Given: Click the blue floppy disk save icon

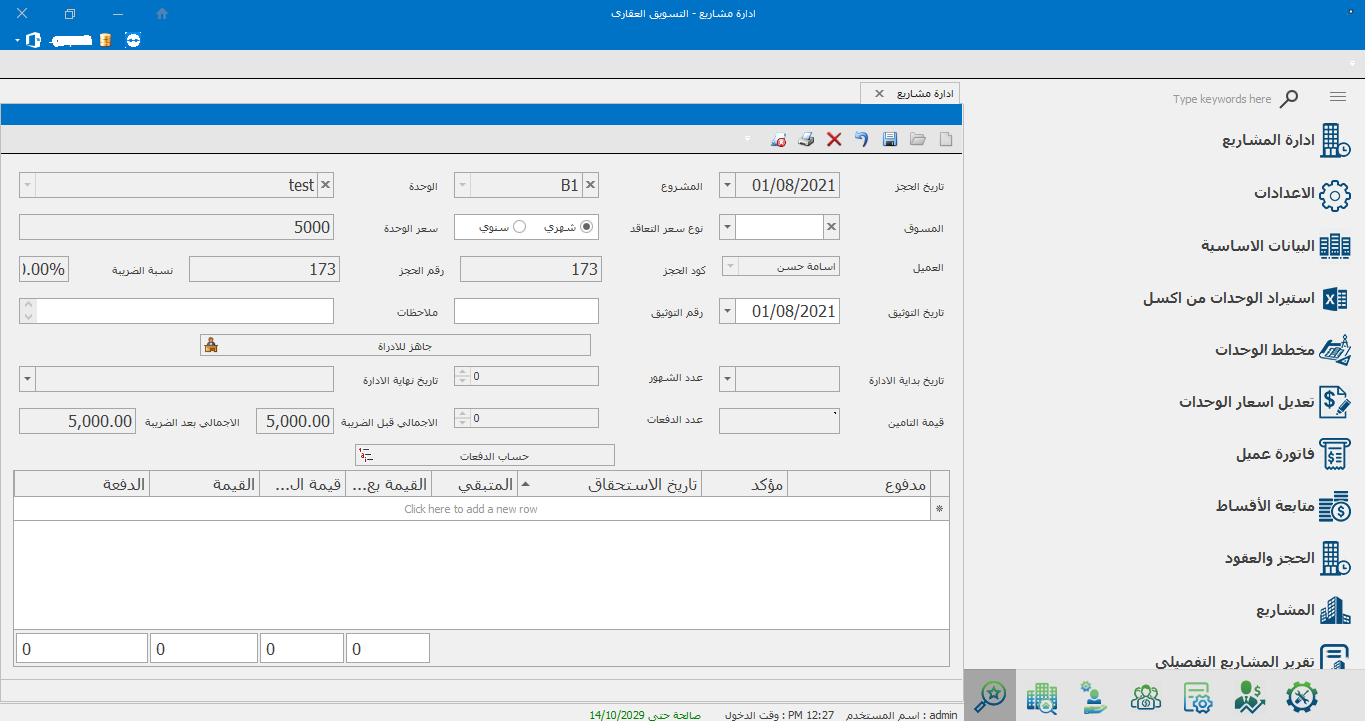Looking at the screenshot, I should pos(890,140).
